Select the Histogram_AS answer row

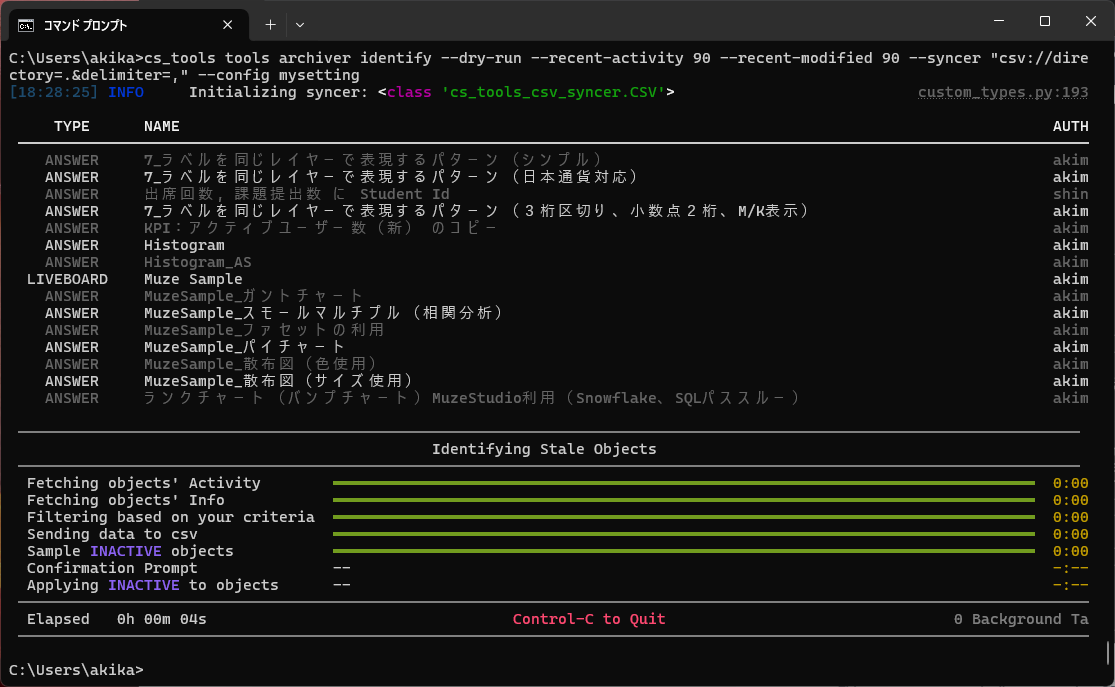[197, 262]
